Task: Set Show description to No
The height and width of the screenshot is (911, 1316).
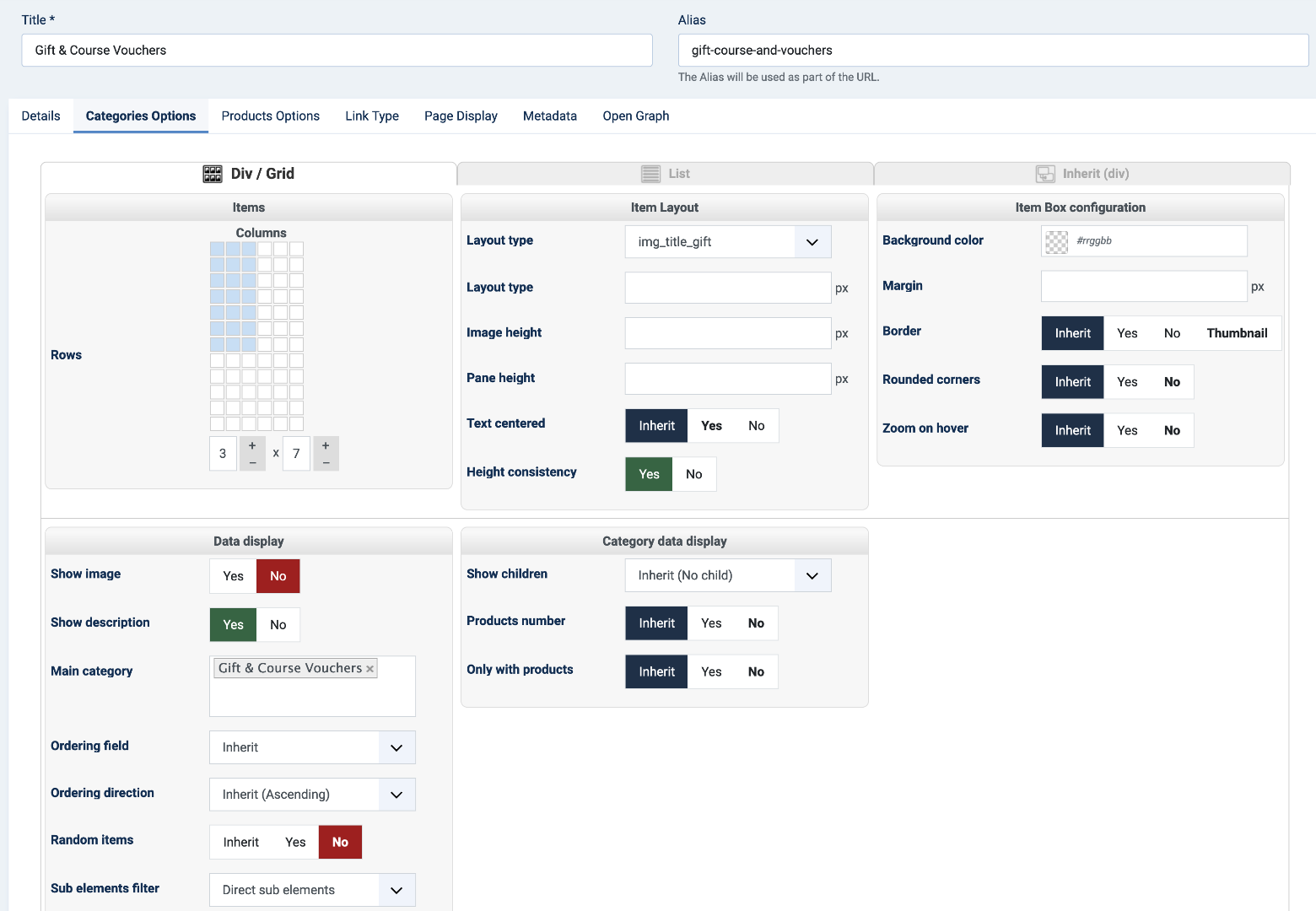Action: tap(278, 625)
